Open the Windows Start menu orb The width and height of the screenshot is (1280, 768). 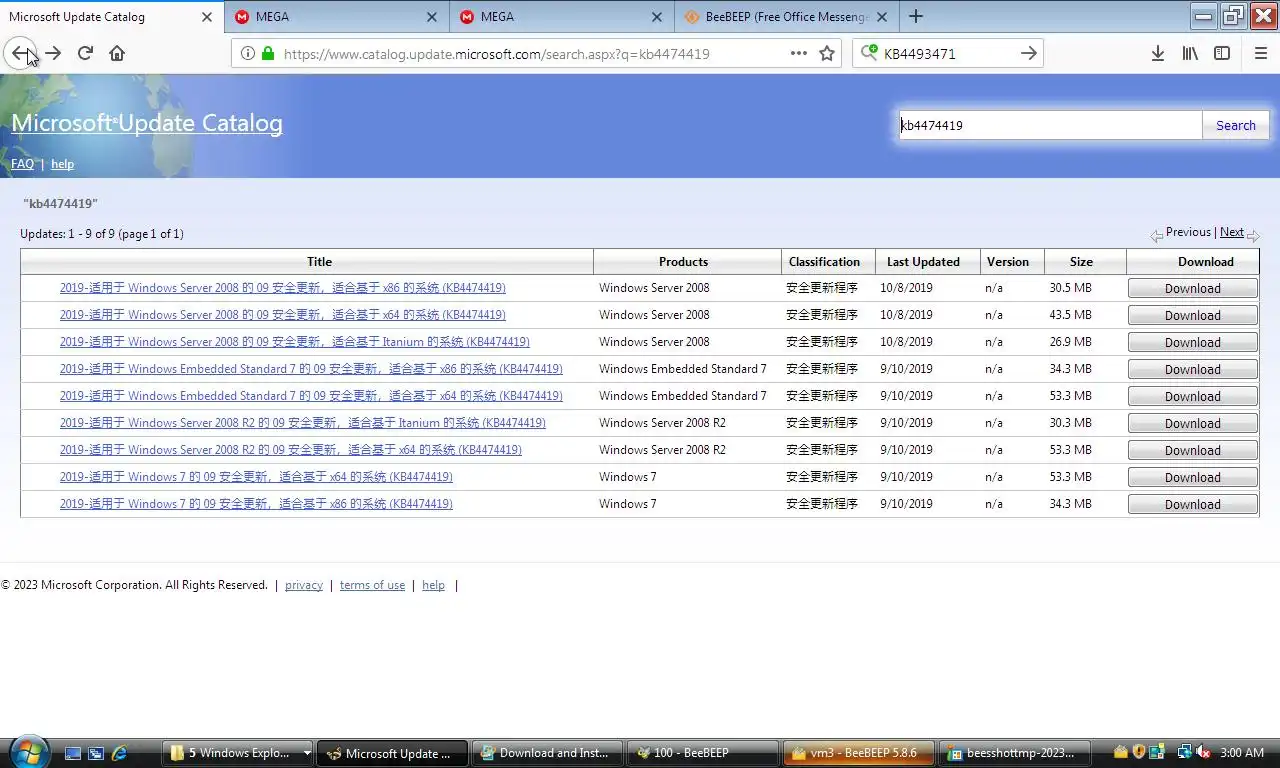point(27,752)
